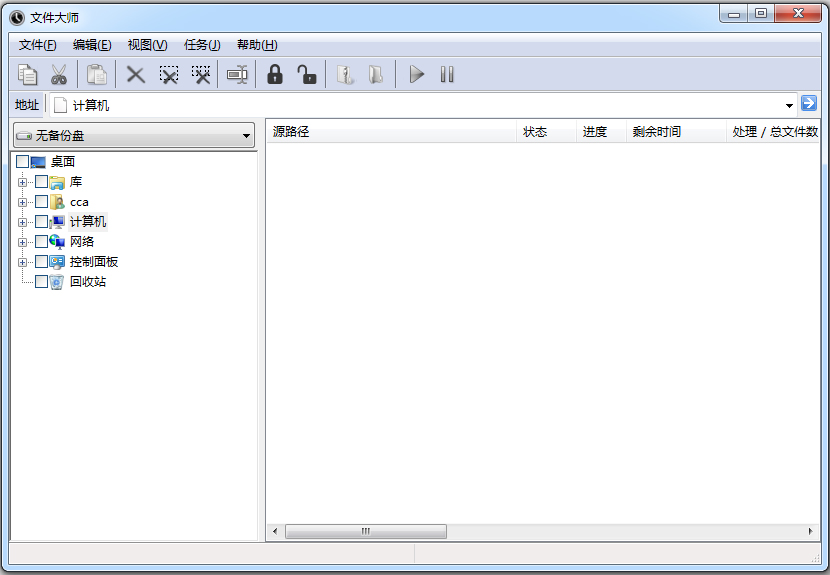Check the cca checkbox
Screen dimensions: 830x575
41,202
